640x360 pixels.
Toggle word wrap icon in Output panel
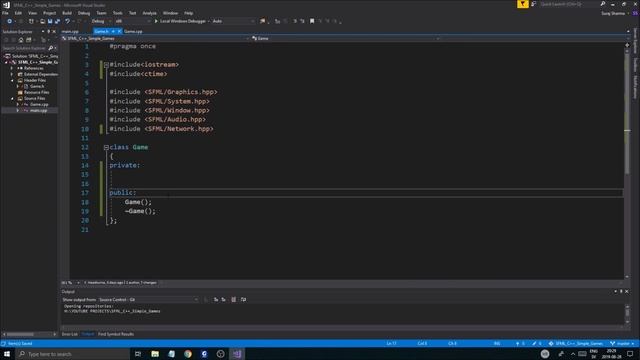tap(243, 300)
